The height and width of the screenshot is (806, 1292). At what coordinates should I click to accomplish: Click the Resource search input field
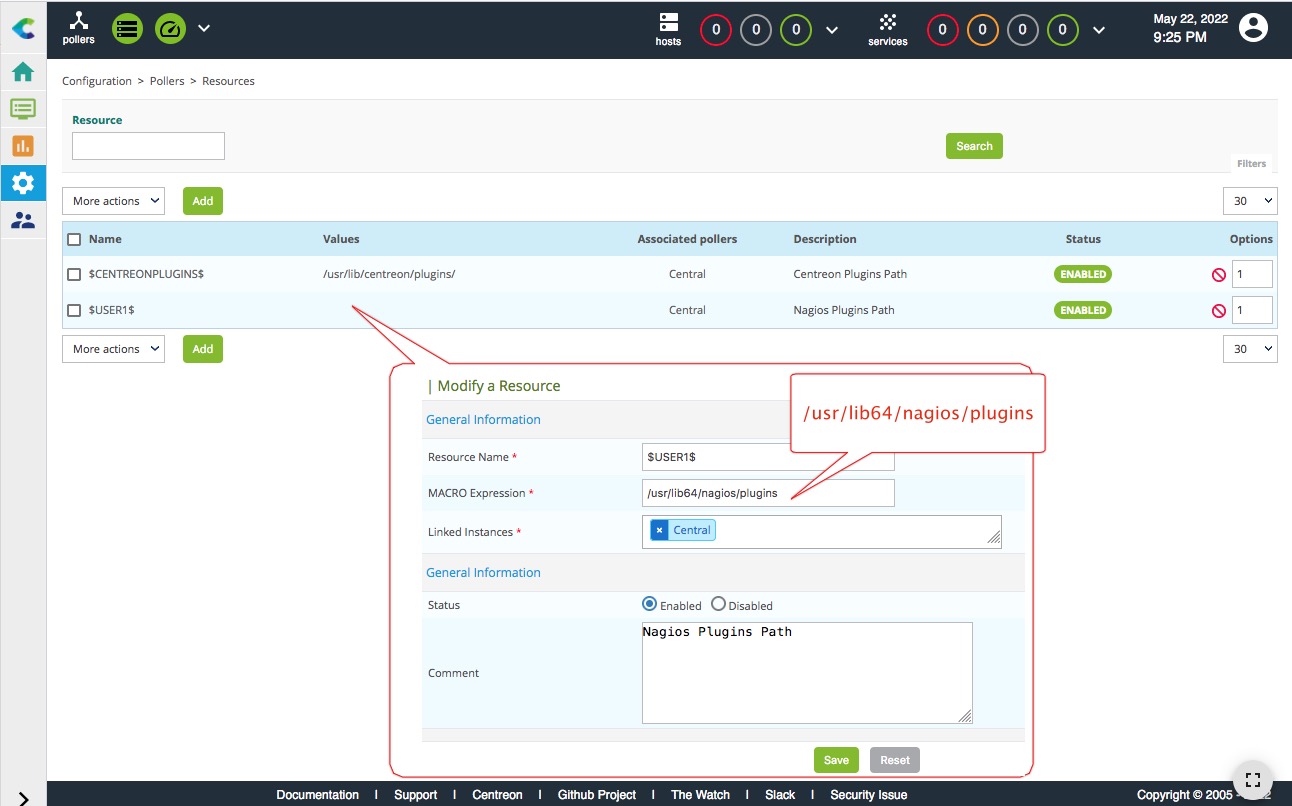(x=148, y=146)
